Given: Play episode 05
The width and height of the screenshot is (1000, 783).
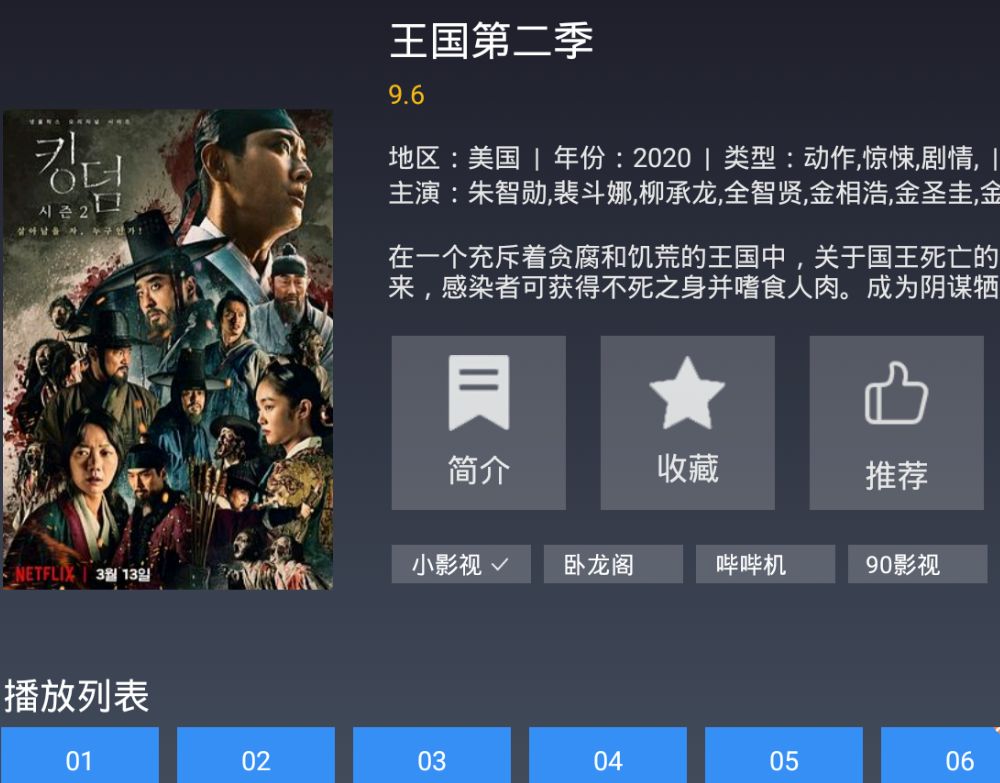Looking at the screenshot, I should click(784, 755).
